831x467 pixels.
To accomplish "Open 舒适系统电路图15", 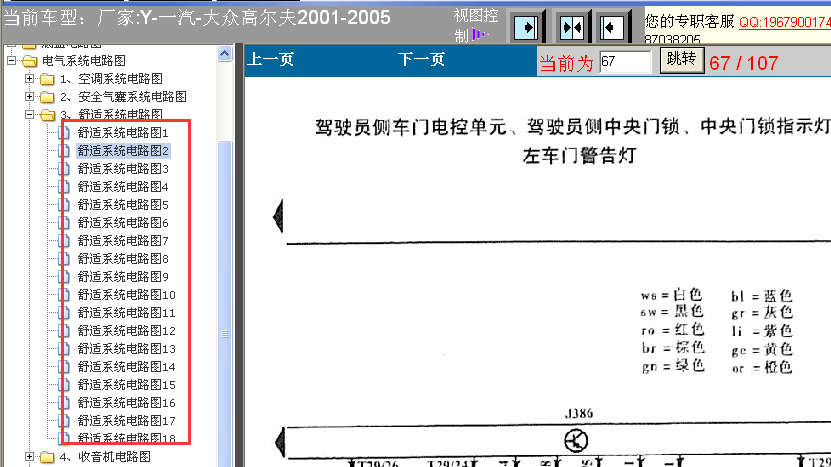I will click(x=127, y=385).
